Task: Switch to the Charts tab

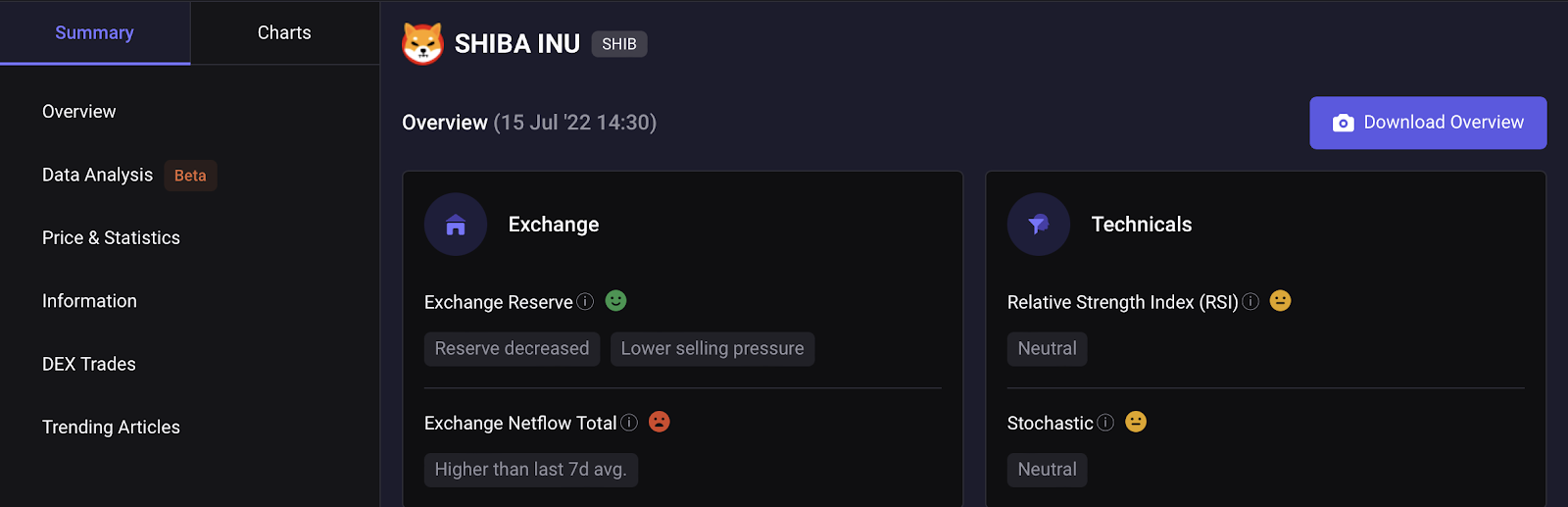Action: coord(284,32)
